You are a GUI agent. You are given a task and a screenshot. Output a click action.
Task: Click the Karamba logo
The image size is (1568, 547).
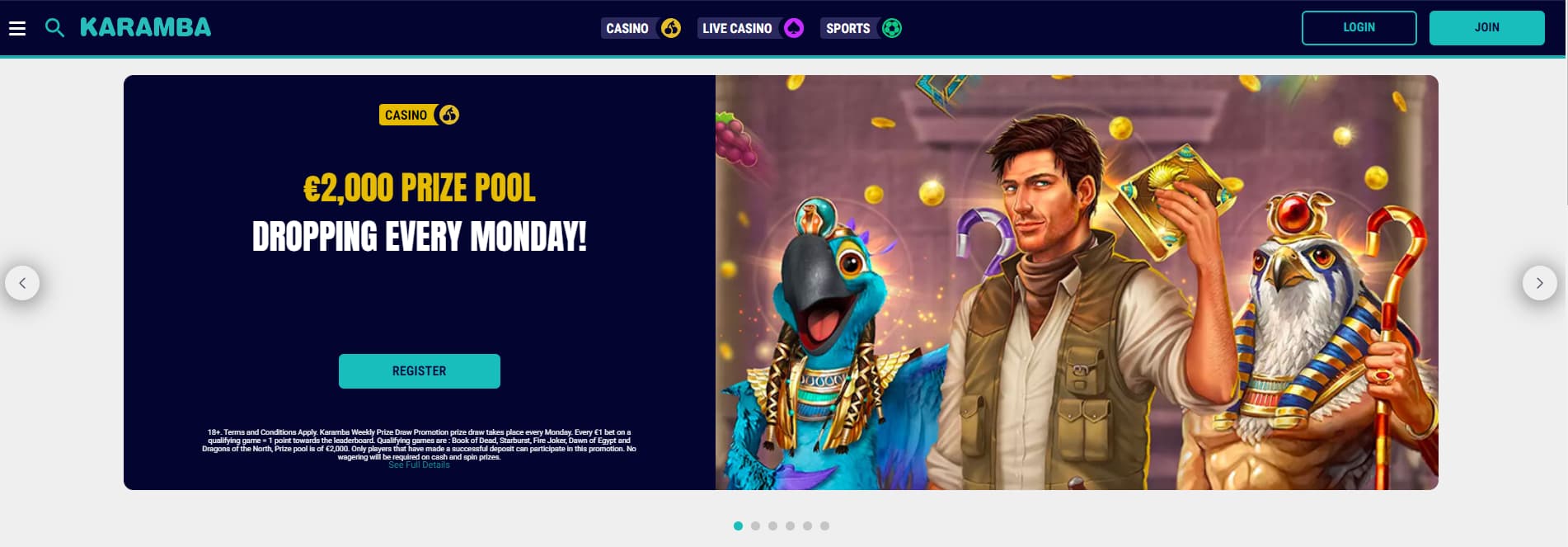[x=145, y=27]
